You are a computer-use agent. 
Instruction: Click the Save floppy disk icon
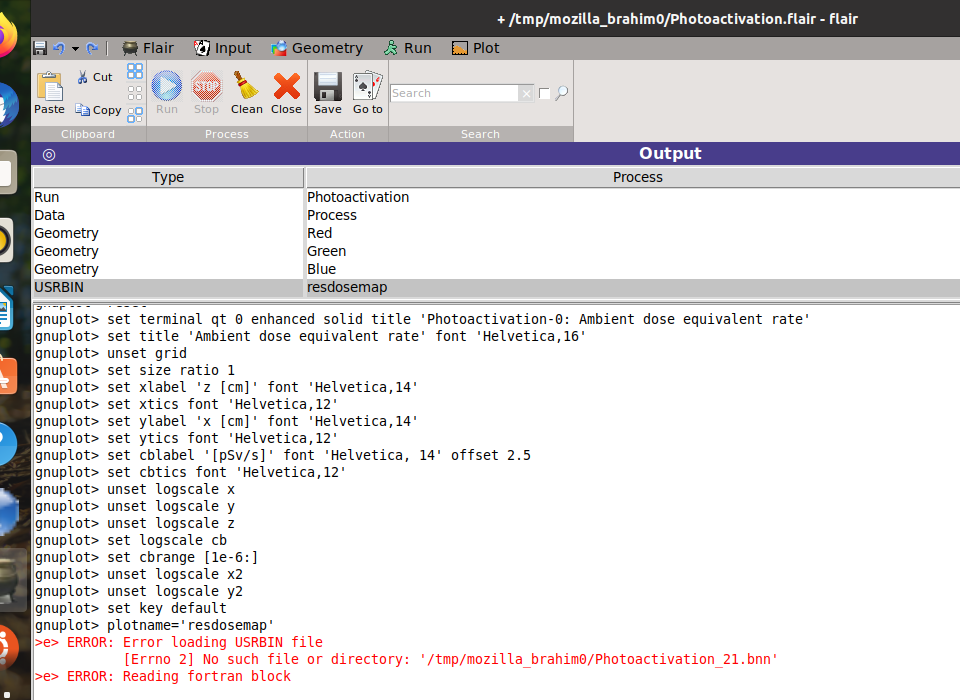(327, 88)
